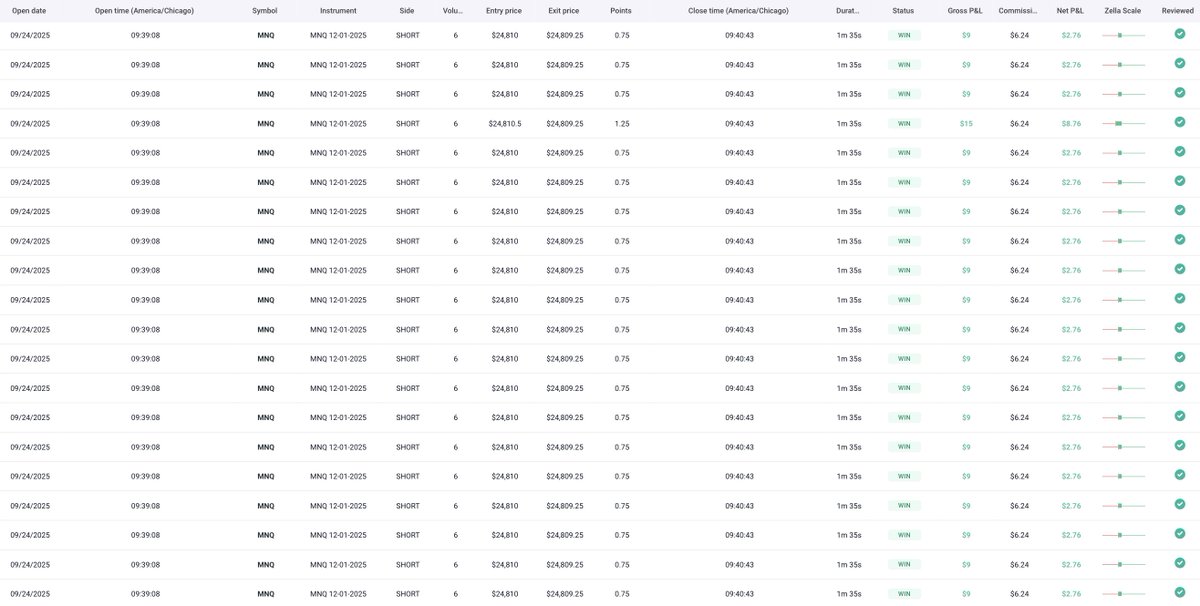
Task: Click the Close time (America/Chicago) header
Action: click(739, 10)
